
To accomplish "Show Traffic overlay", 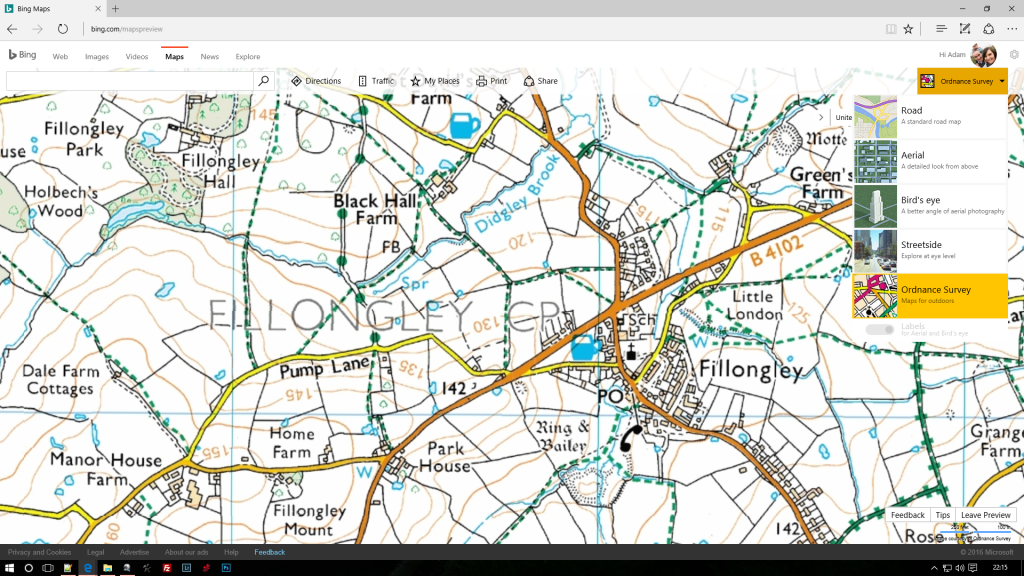I will pos(376,81).
